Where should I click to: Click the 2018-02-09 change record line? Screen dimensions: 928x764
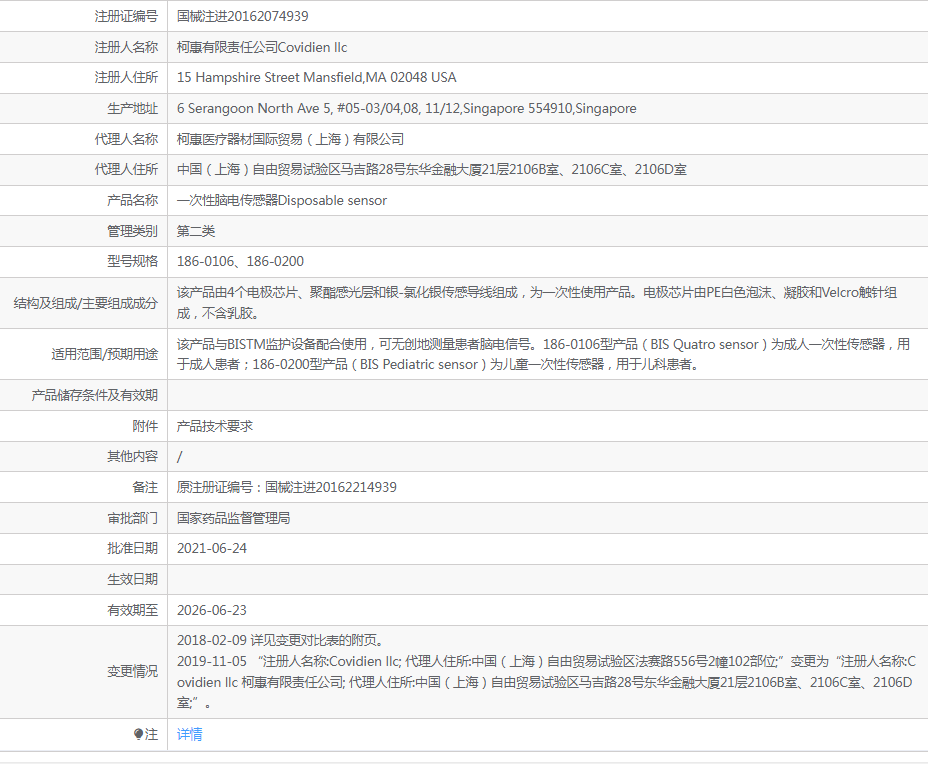pyautogui.click(x=279, y=640)
